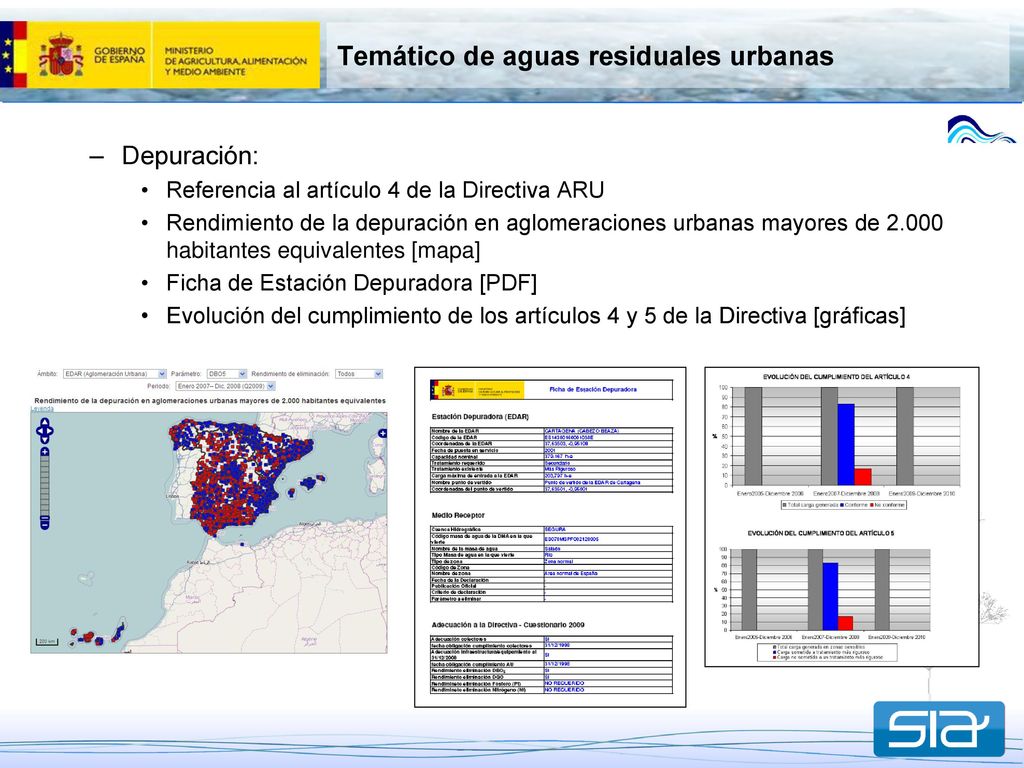The image size is (1024, 768).
Task: Click the EU flag stars strip
Action: pyautogui.click(x=7, y=54)
